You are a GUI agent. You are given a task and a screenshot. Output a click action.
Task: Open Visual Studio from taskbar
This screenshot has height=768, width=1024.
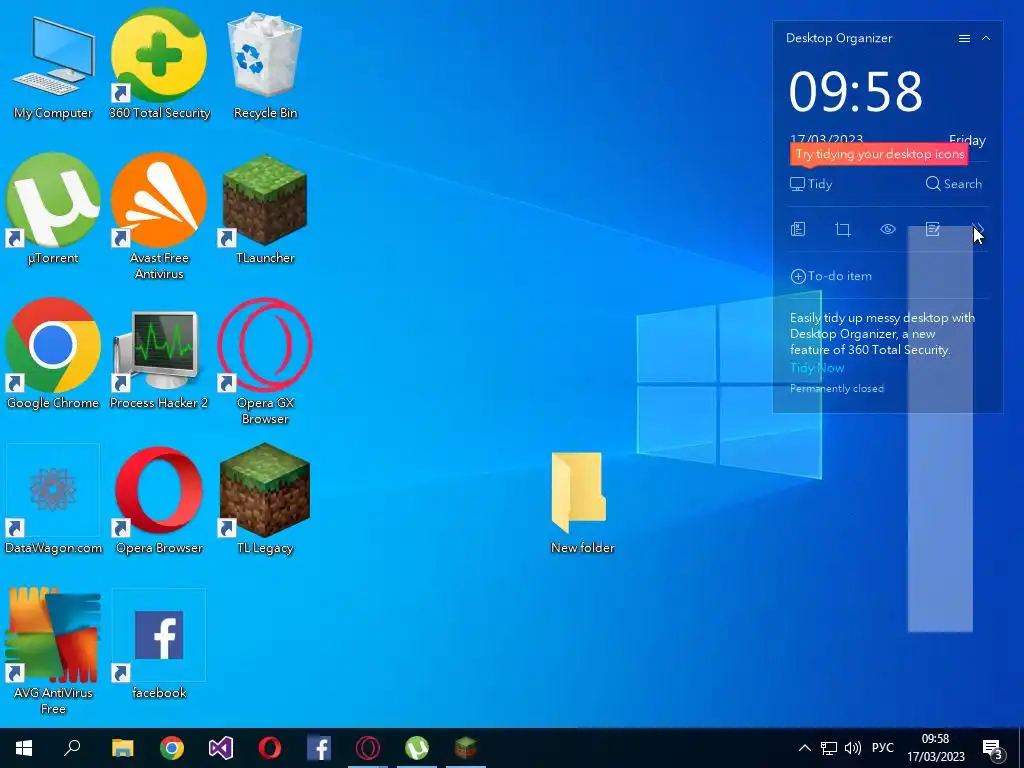(x=221, y=748)
